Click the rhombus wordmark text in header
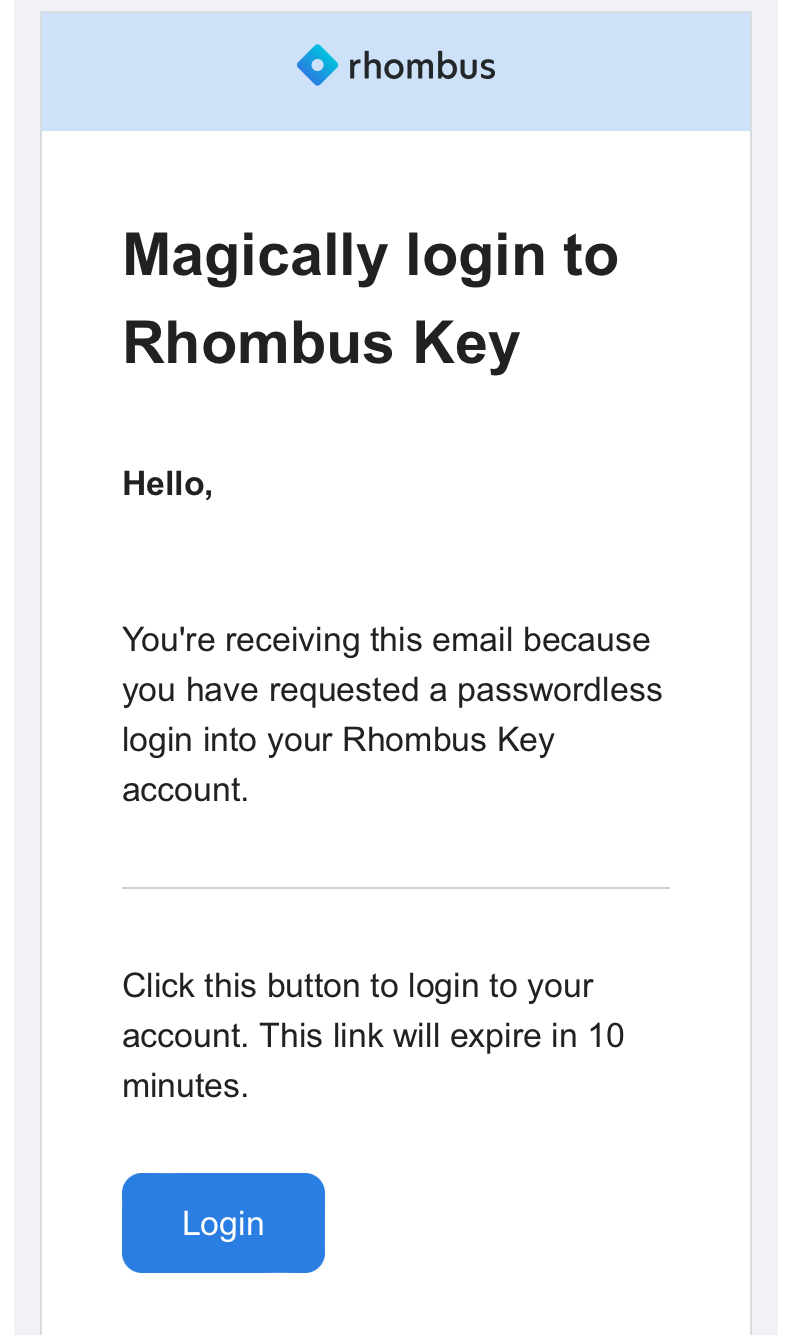 click(x=421, y=67)
